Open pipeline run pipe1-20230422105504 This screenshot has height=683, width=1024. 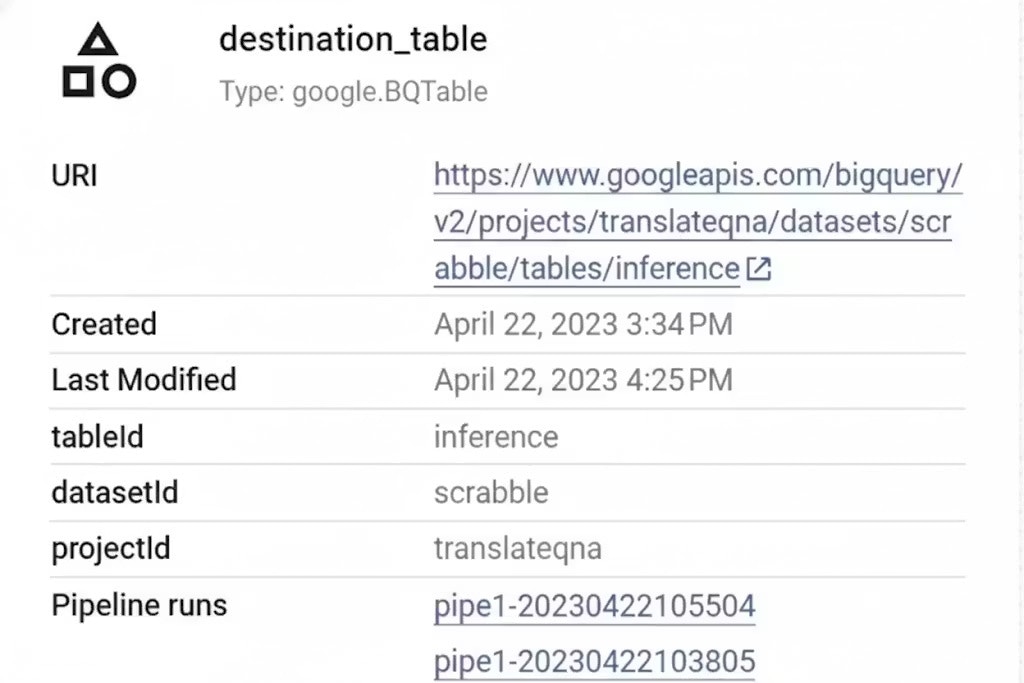[594, 605]
